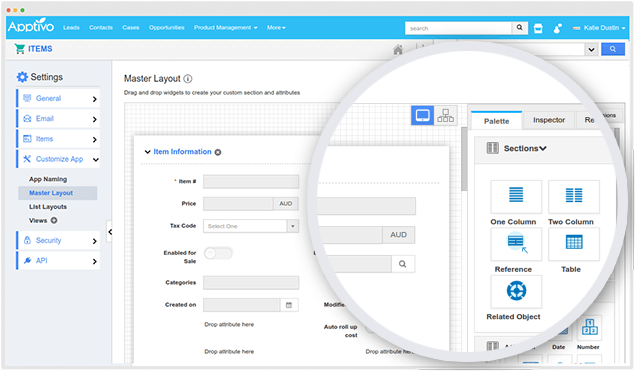635x371 pixels.
Task: Add a new view with plus icon
Action: (x=54, y=220)
